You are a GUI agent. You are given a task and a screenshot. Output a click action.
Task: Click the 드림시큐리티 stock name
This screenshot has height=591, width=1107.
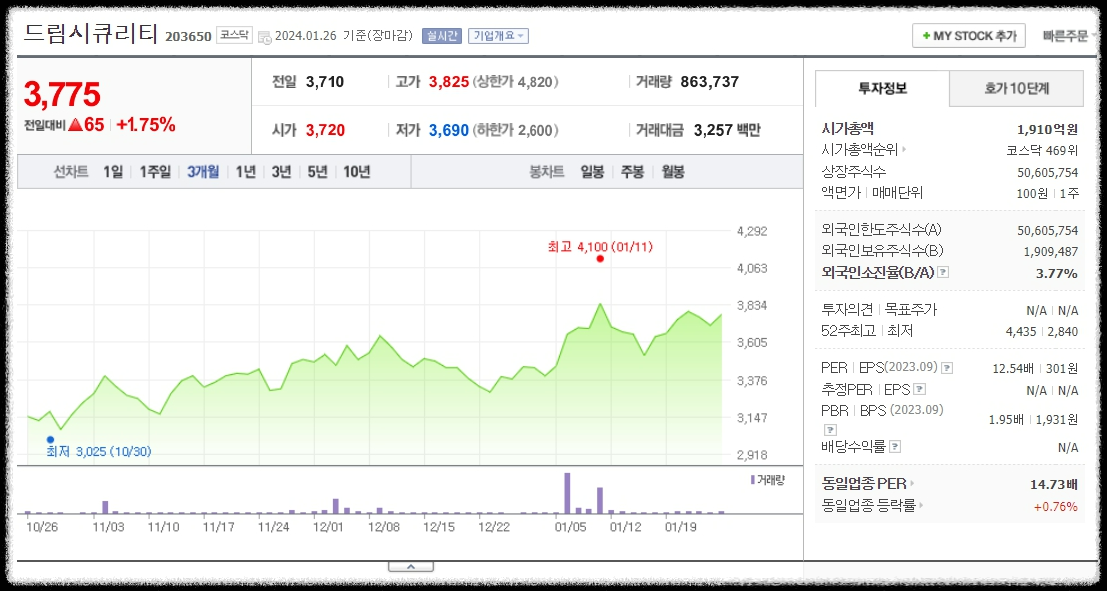point(90,33)
